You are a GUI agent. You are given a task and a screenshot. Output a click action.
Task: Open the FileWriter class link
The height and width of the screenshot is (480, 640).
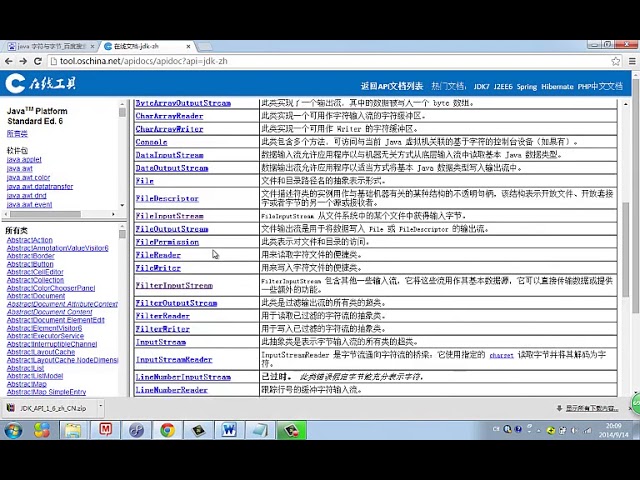(x=158, y=268)
